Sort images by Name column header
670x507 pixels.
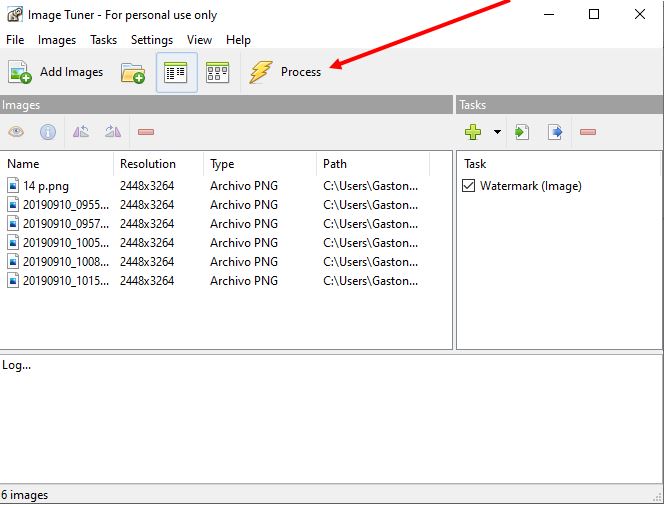(23, 164)
